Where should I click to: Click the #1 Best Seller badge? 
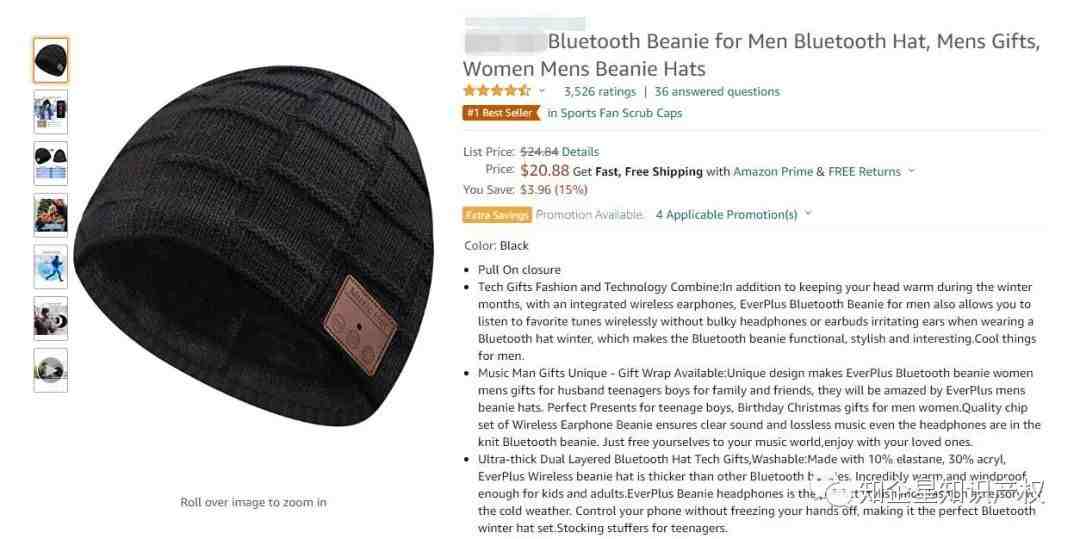(x=501, y=113)
